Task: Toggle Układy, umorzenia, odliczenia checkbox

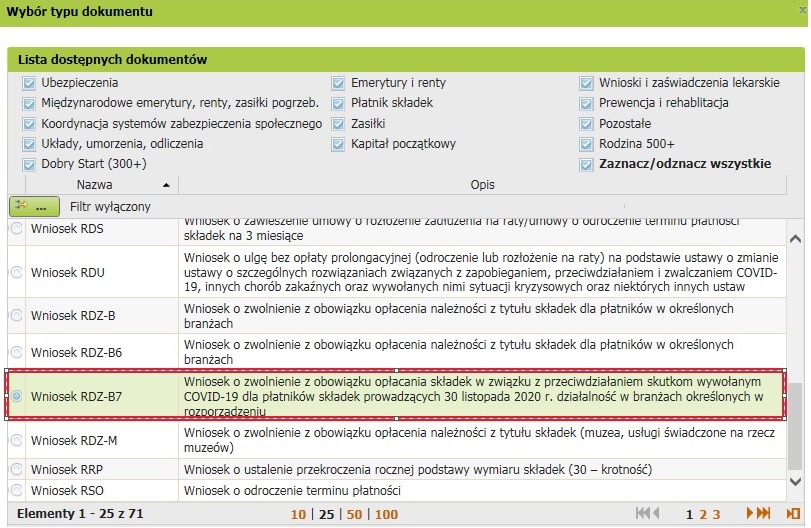Action: [x=29, y=144]
